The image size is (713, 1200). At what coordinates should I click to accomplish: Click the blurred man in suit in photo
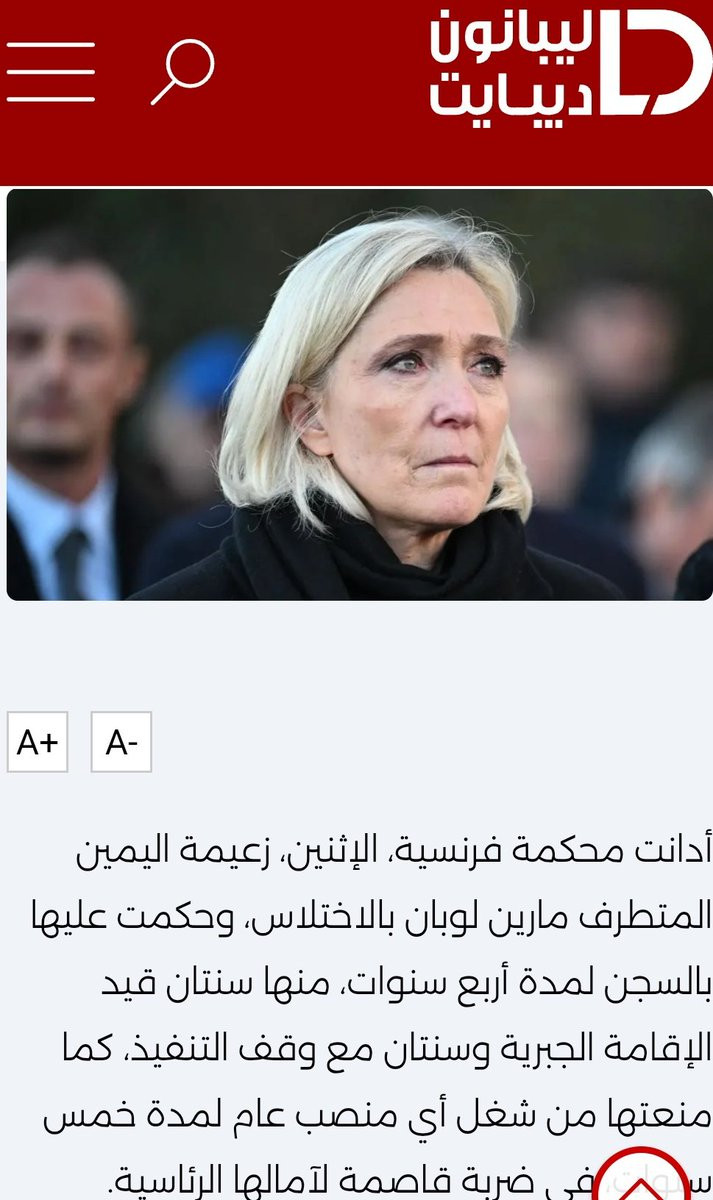[70, 420]
